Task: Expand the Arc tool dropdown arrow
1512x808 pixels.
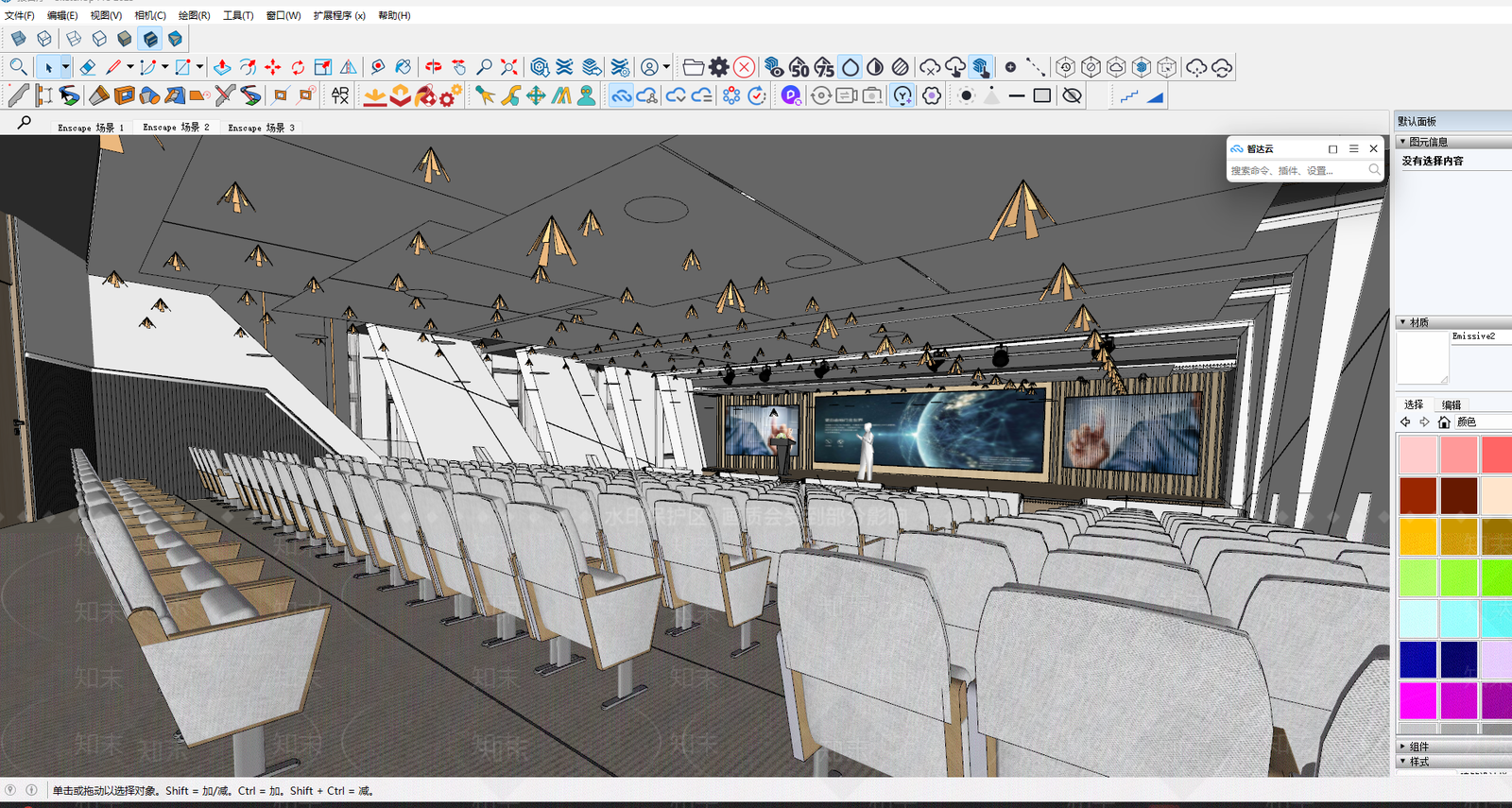Action: coord(164,67)
